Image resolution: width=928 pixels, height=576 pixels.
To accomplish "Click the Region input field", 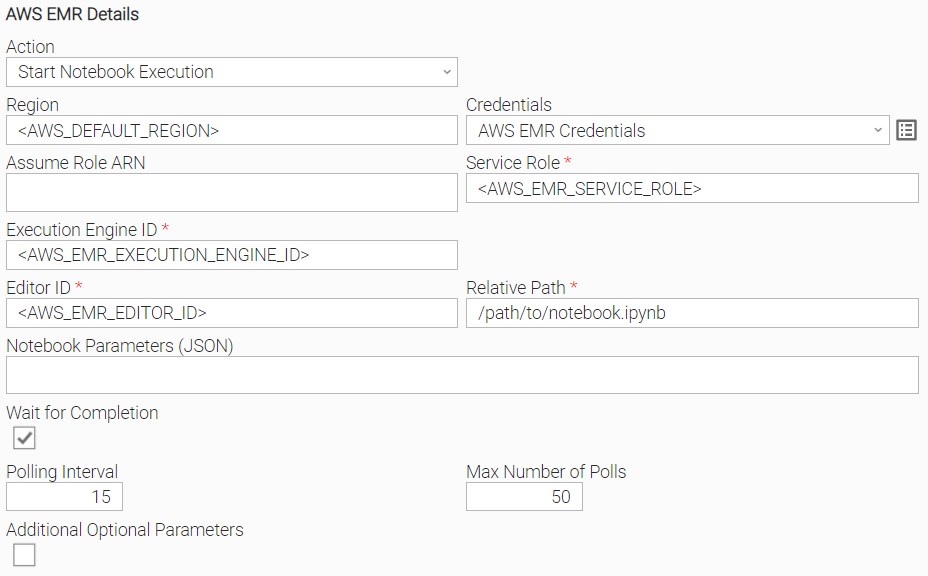I will coord(232,130).
